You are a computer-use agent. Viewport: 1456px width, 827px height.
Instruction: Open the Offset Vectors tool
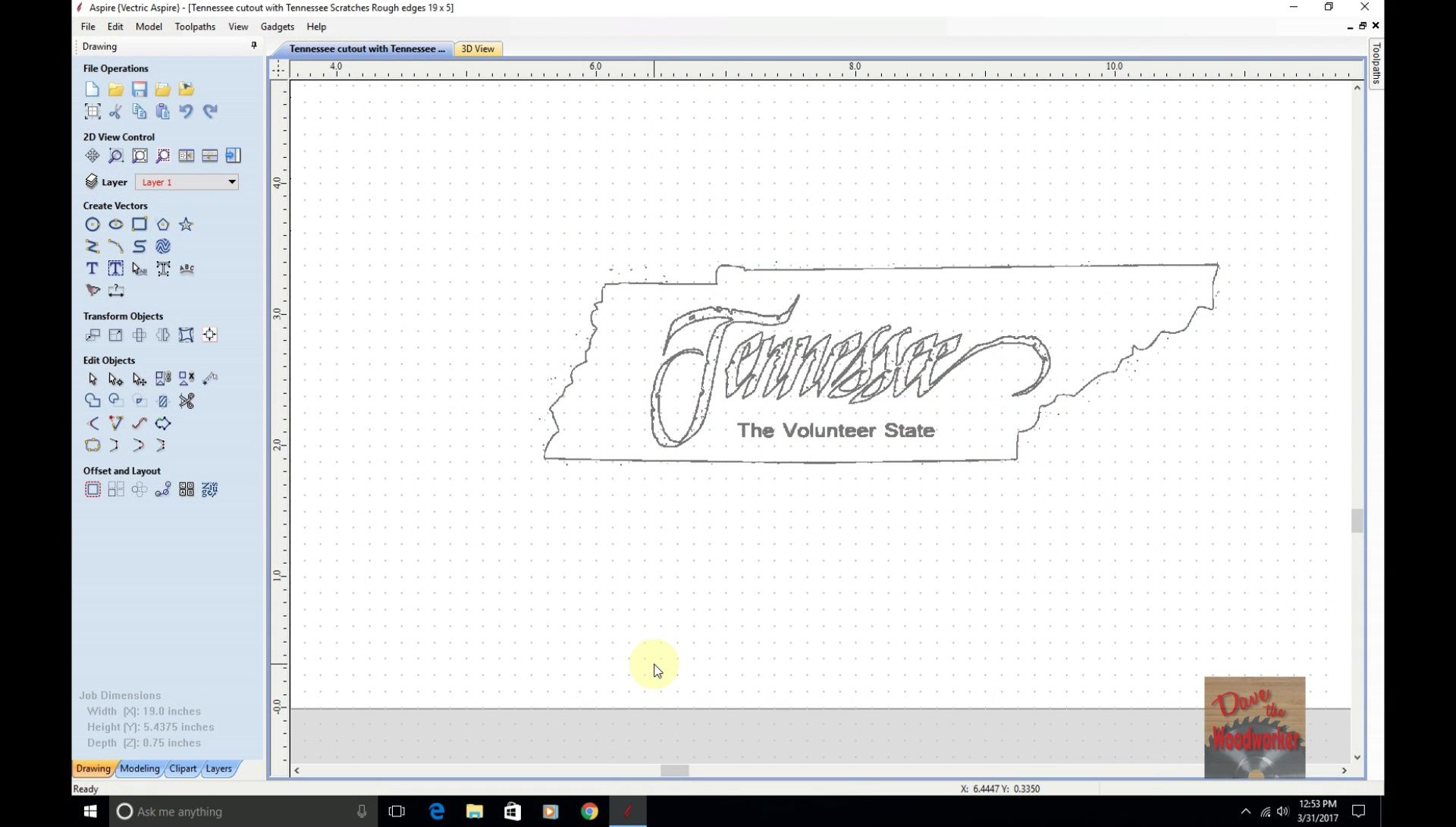[x=92, y=490]
